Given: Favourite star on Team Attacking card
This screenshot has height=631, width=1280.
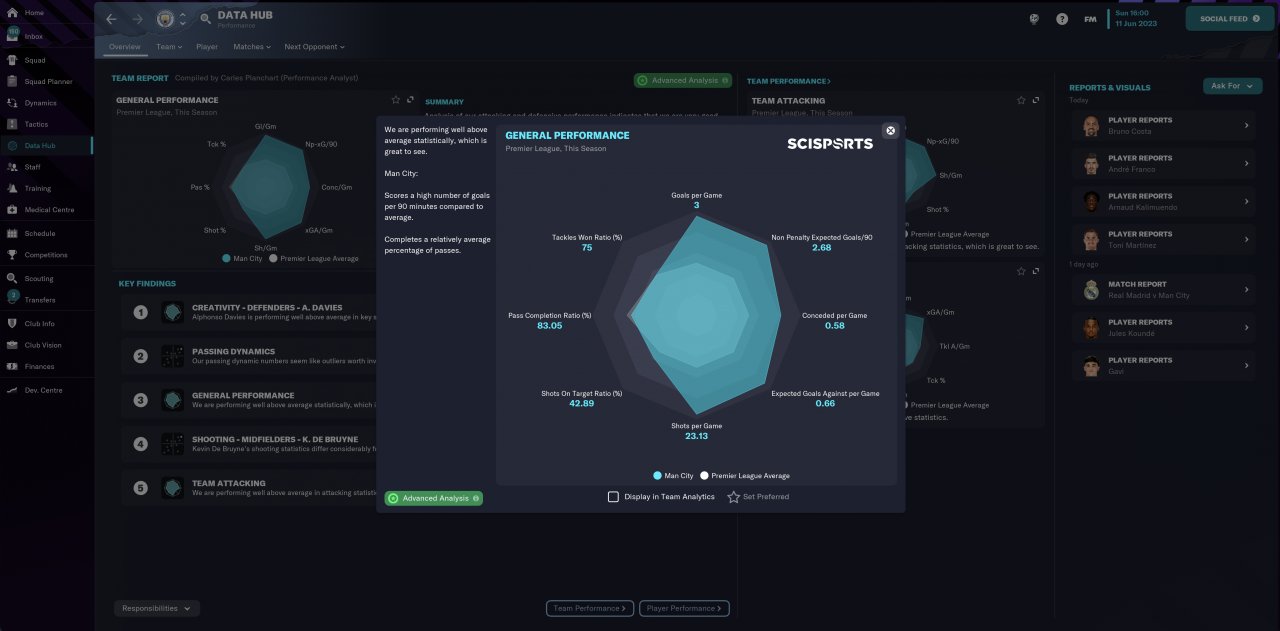Looking at the screenshot, I should tap(1021, 100).
